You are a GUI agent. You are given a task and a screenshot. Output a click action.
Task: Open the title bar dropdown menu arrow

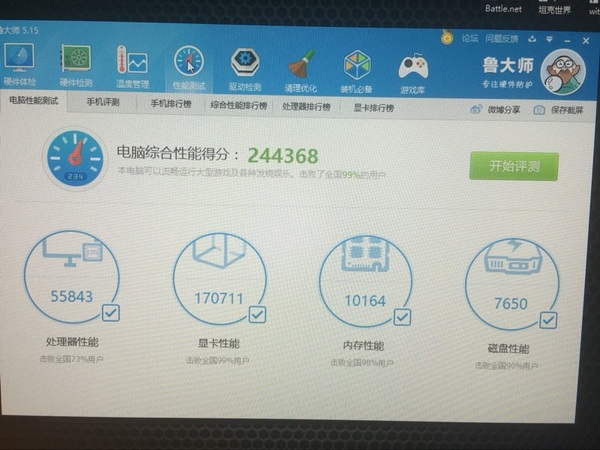click(549, 39)
